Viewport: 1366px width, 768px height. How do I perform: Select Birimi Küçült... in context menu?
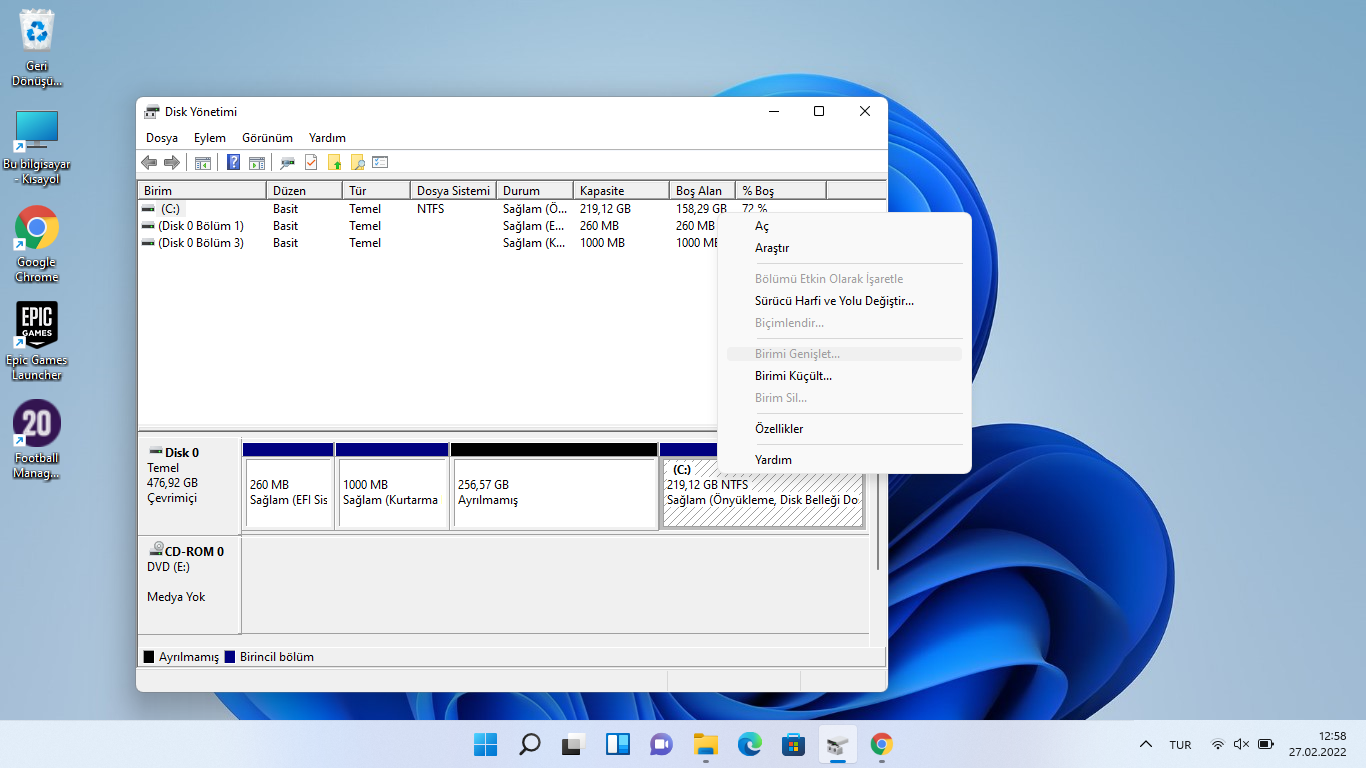tap(793, 376)
